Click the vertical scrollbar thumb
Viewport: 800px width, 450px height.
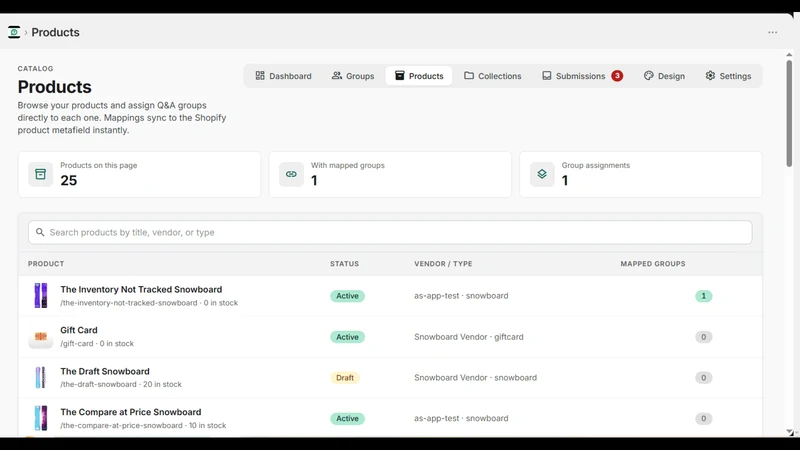(789, 113)
